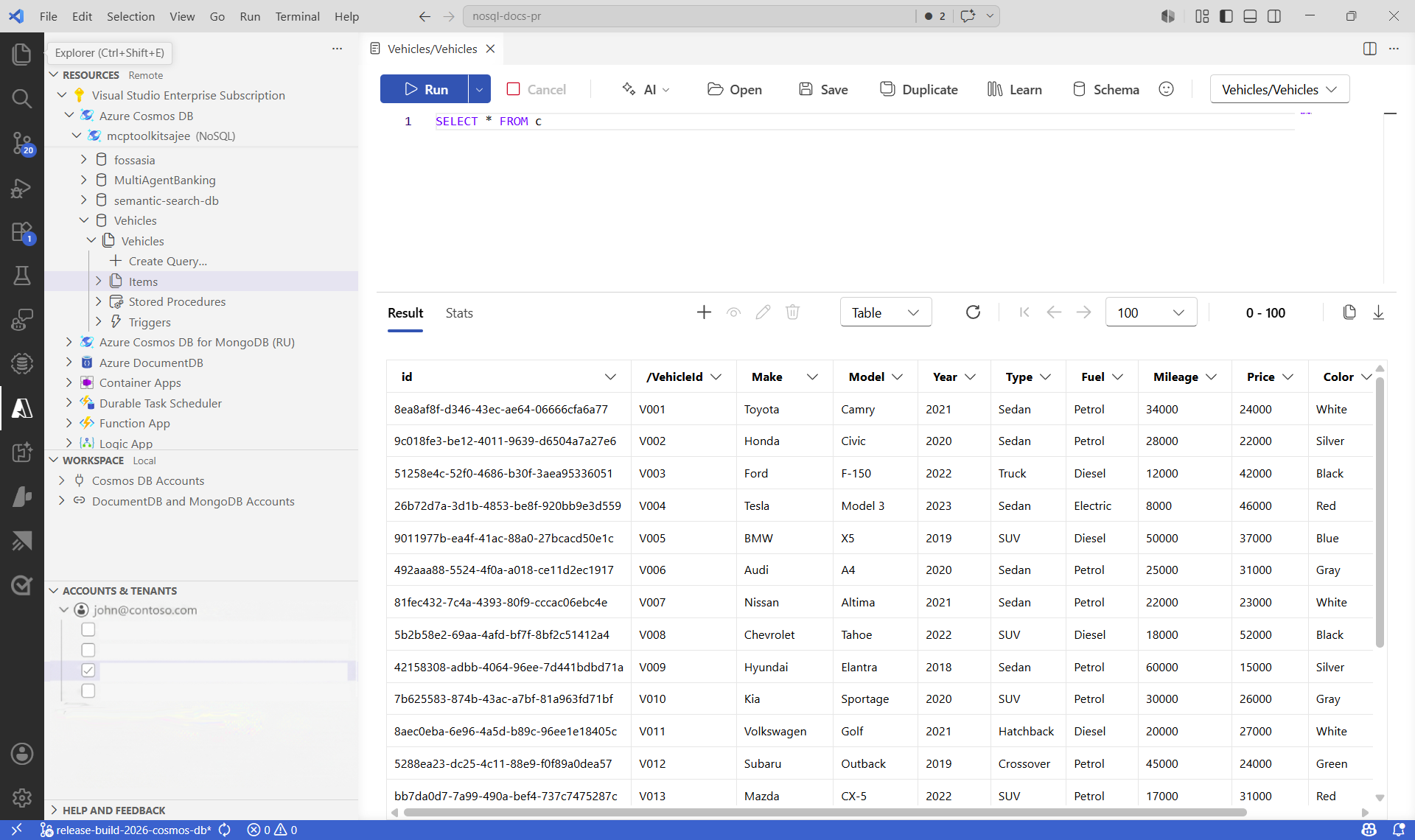Select the MultiAgentBanking database
This screenshot has height=840, width=1415.
pyautogui.click(x=164, y=180)
